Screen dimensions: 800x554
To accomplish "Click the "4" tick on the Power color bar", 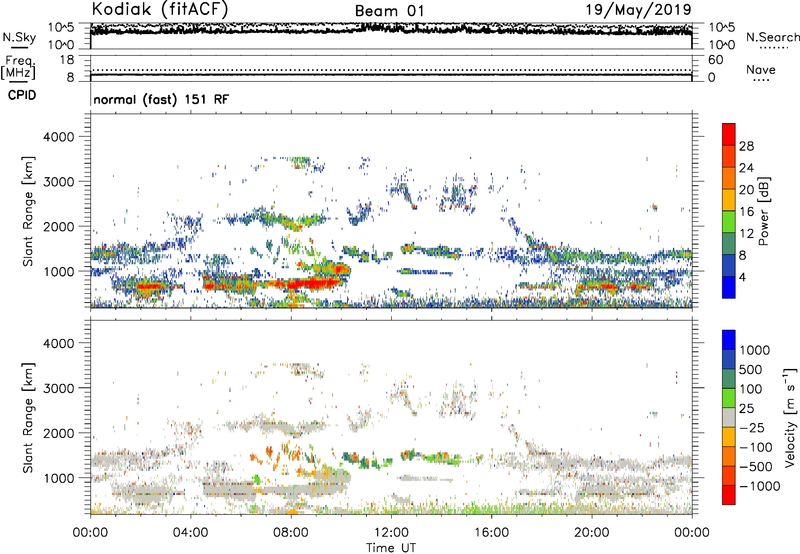I will tap(742, 277).
